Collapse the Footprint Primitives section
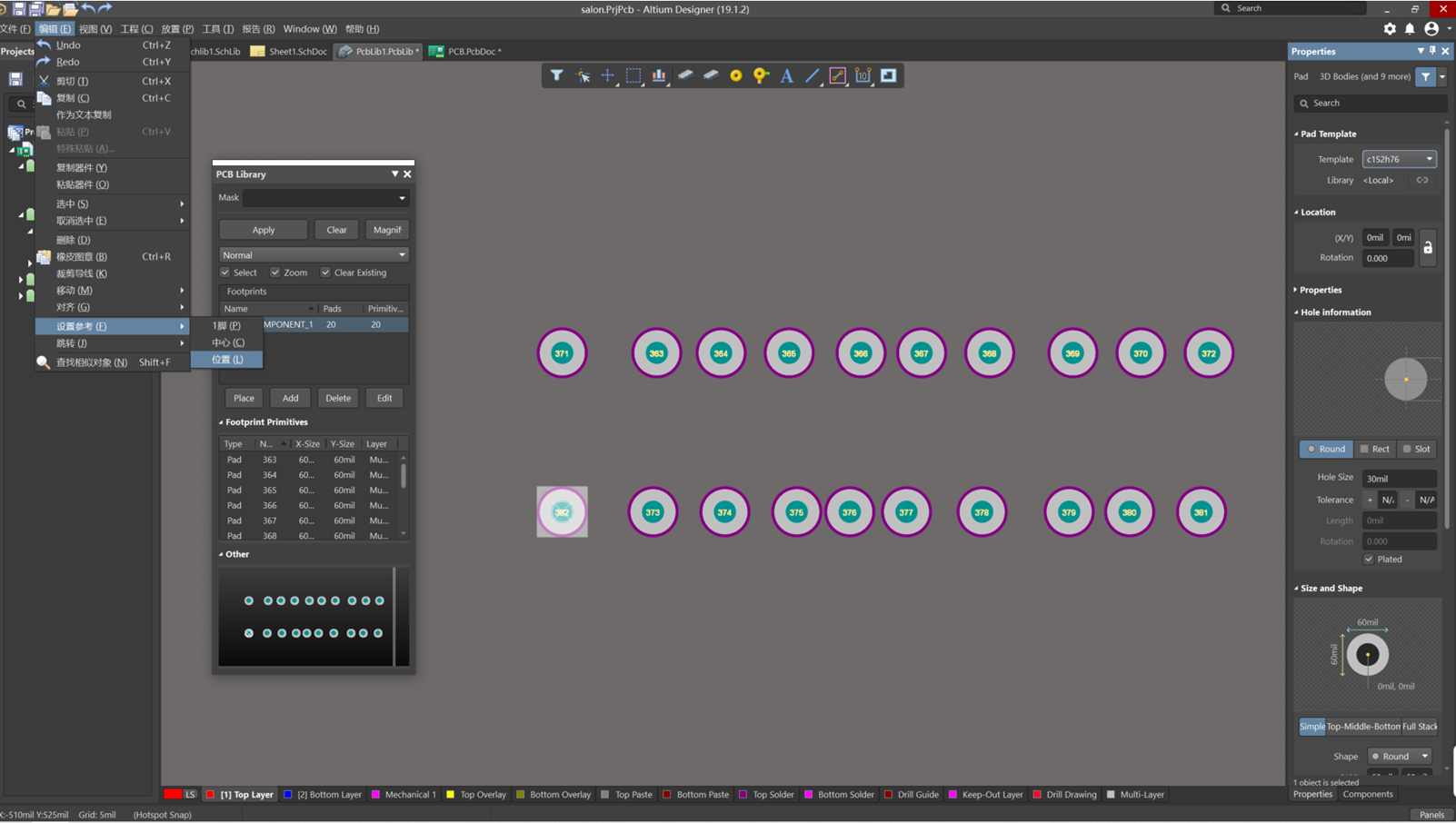Image resolution: width=1456 pixels, height=823 pixels. coord(221,422)
